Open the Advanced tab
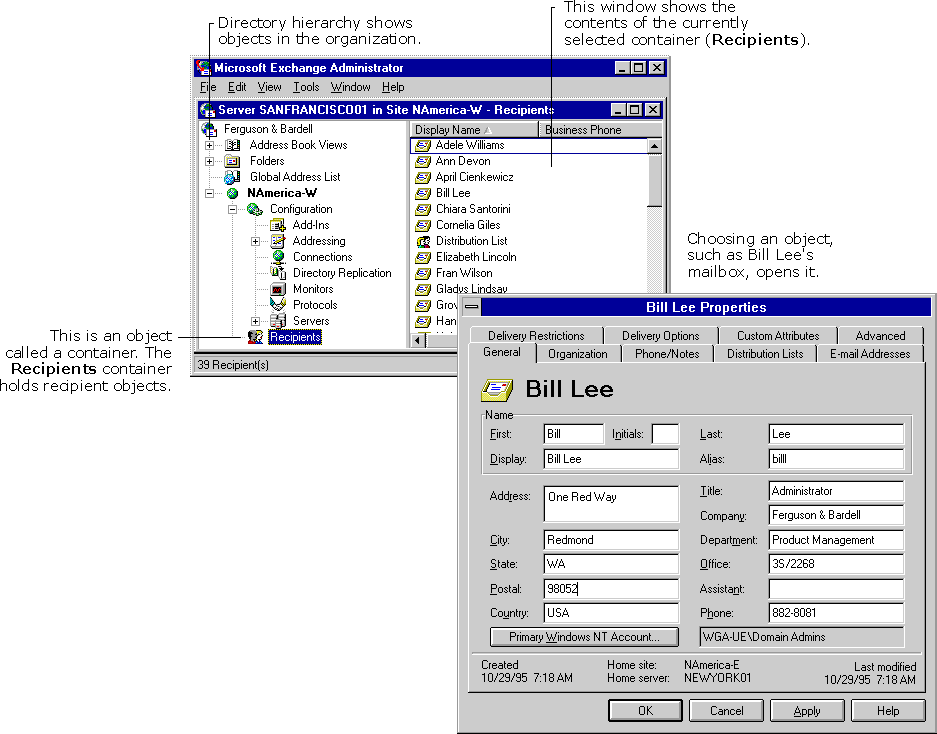The height and width of the screenshot is (734, 937). 880,336
